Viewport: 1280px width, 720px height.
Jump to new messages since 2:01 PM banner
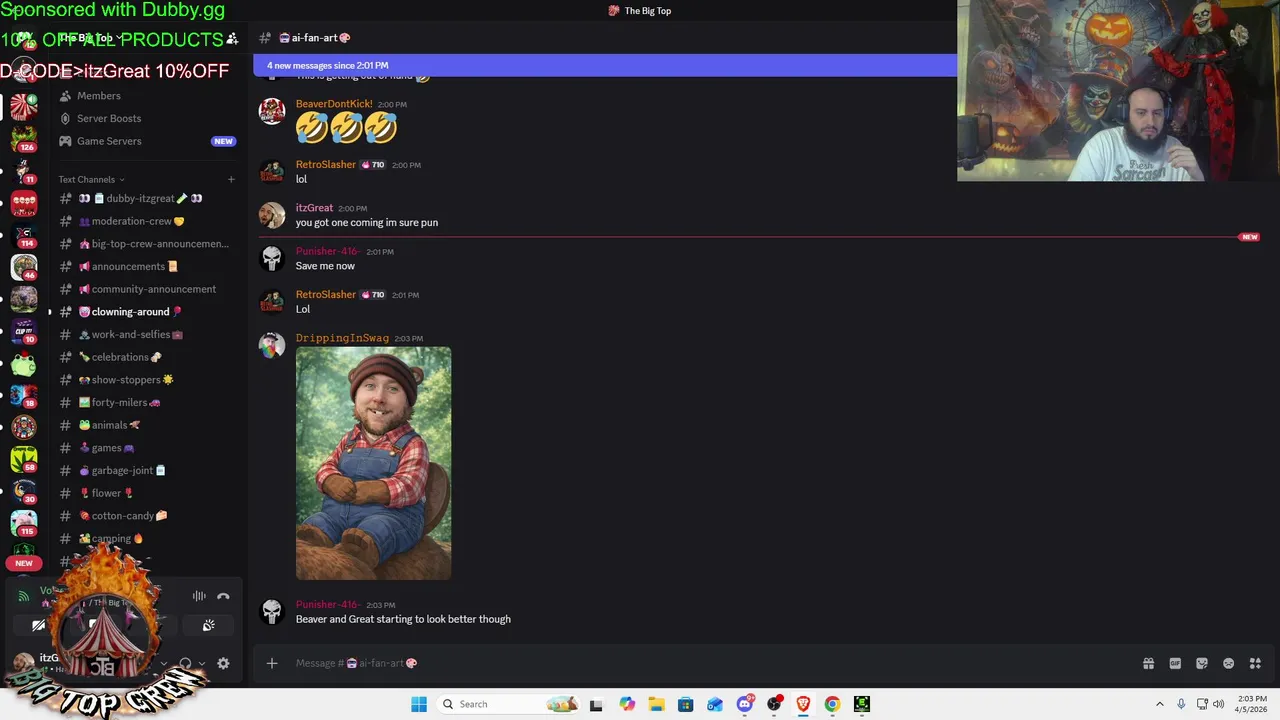605,65
